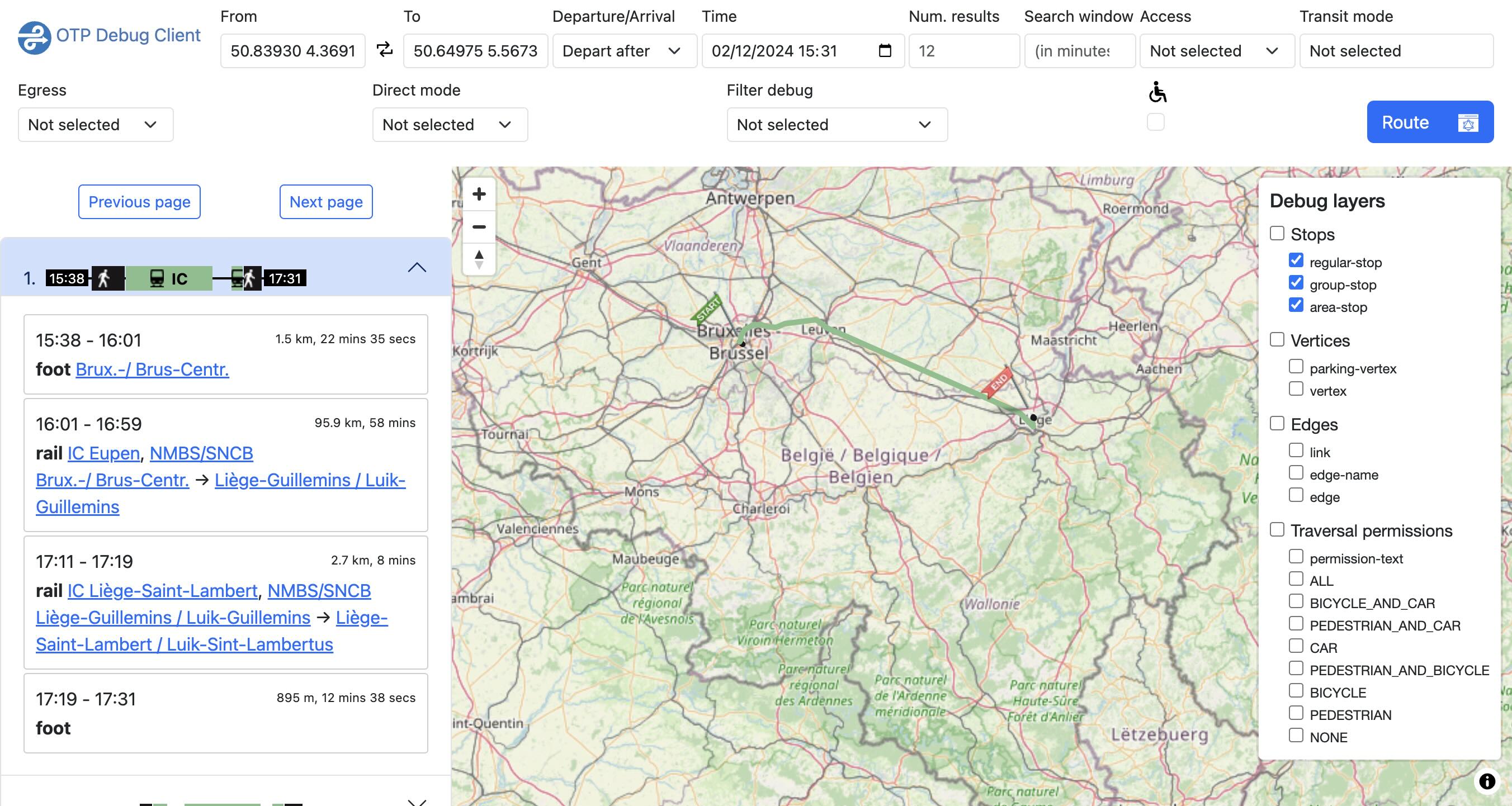Click the Depart after dropdown
1512x806 pixels.
(x=622, y=50)
